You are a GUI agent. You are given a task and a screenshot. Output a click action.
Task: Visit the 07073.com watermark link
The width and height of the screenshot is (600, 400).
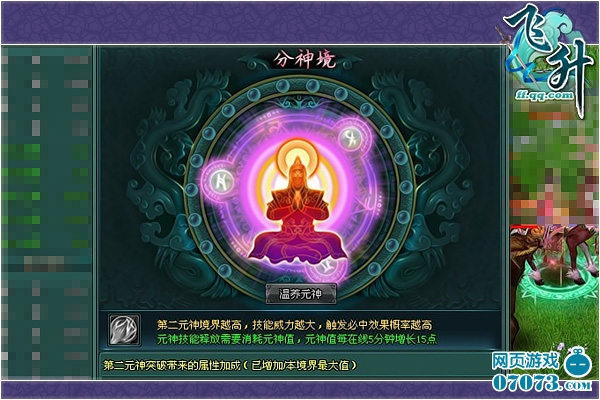[542, 383]
